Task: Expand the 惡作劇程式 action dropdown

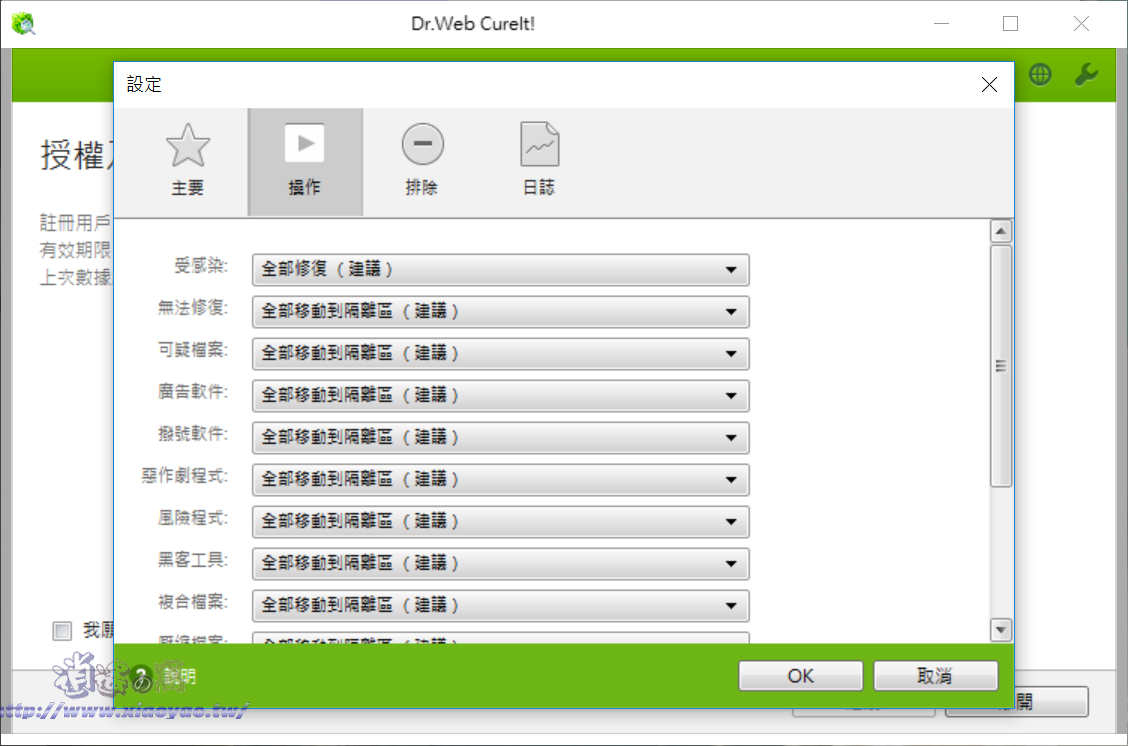Action: coord(500,479)
